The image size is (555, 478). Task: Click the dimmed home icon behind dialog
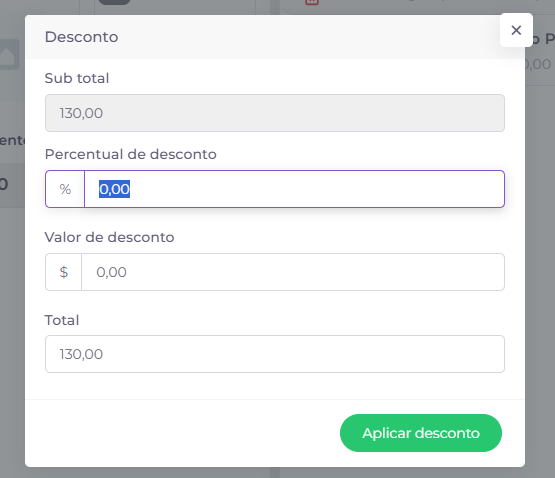click(x=8, y=54)
